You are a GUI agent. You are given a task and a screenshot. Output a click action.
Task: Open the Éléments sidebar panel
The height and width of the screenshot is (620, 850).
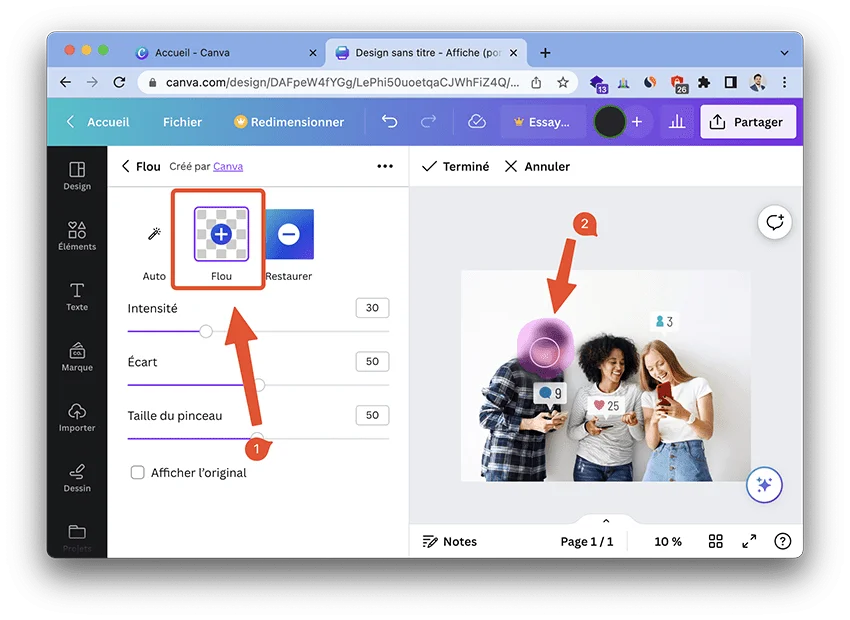(x=77, y=236)
